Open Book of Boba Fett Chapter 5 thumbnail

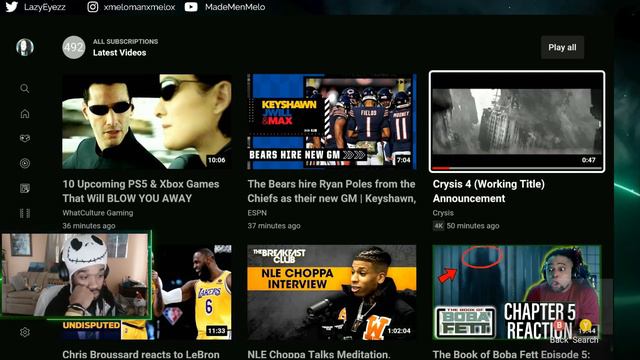point(517,292)
